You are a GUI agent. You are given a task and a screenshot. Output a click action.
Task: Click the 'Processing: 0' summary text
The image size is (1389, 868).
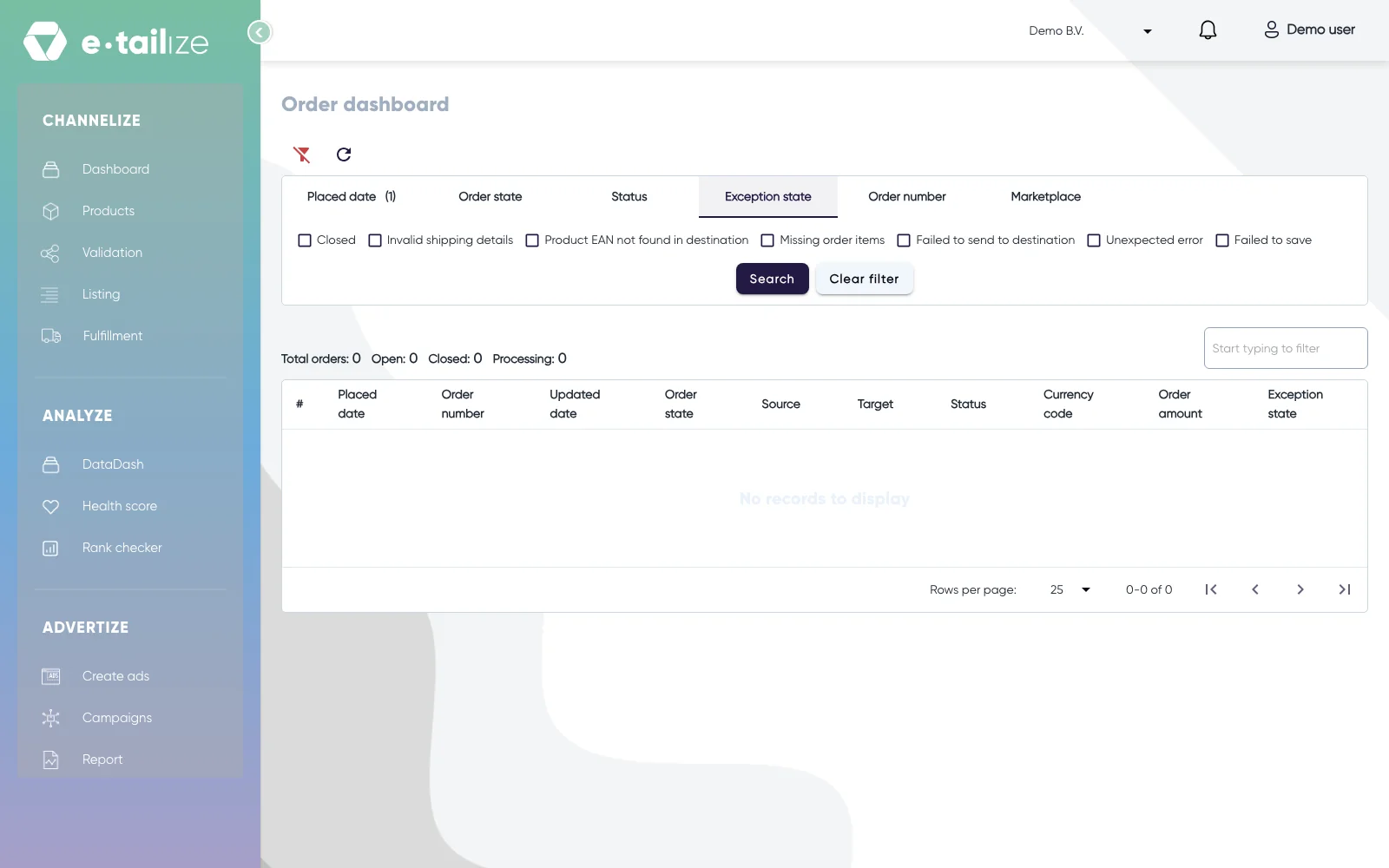point(530,358)
